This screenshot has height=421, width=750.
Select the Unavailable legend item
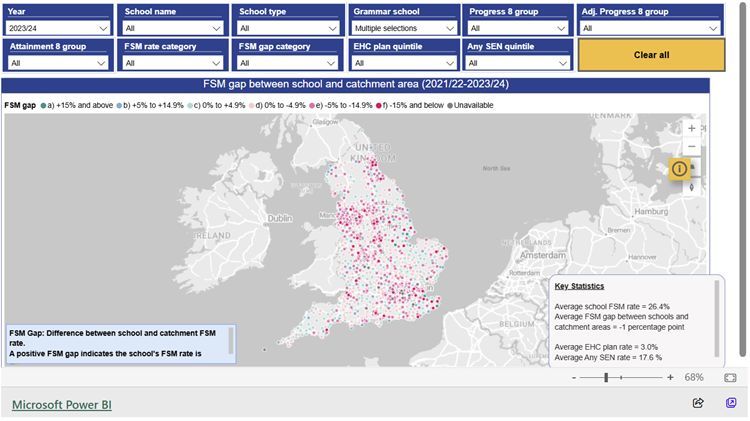[x=470, y=105]
